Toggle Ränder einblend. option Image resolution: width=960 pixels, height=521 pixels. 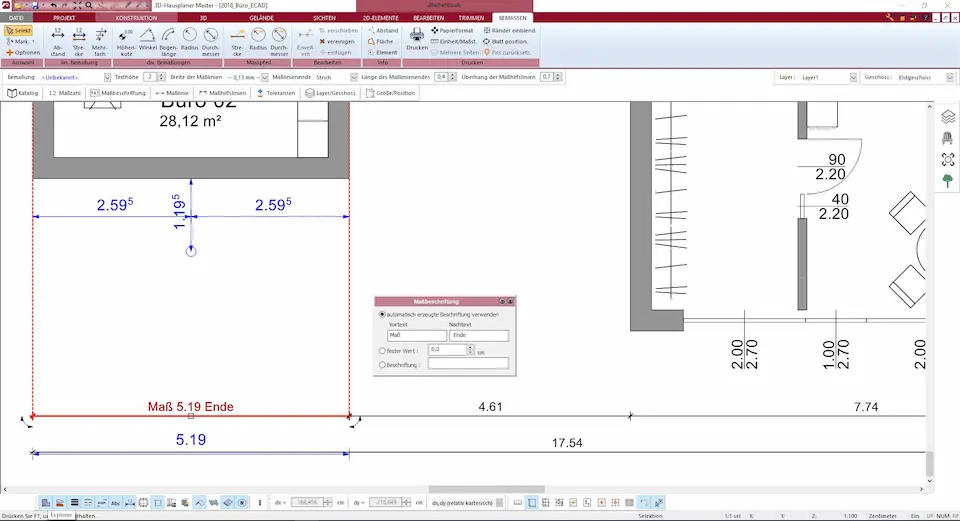509,31
